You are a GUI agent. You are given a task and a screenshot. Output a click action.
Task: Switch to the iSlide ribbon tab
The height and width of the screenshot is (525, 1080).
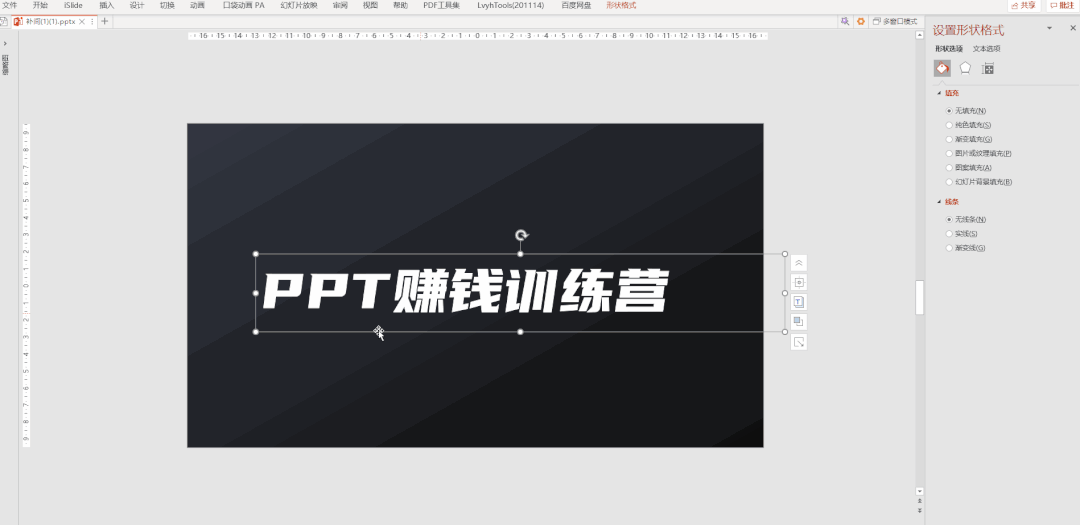[x=73, y=6]
